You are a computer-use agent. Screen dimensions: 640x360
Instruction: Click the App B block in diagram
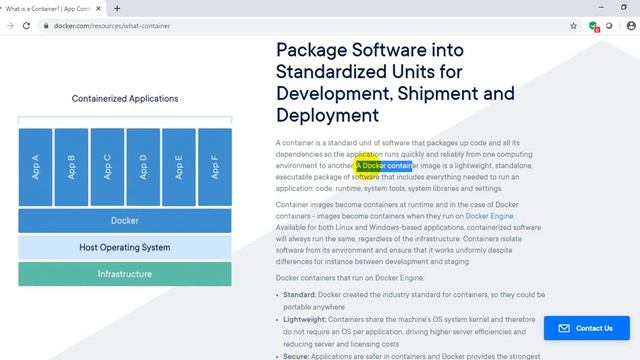[x=71, y=167]
